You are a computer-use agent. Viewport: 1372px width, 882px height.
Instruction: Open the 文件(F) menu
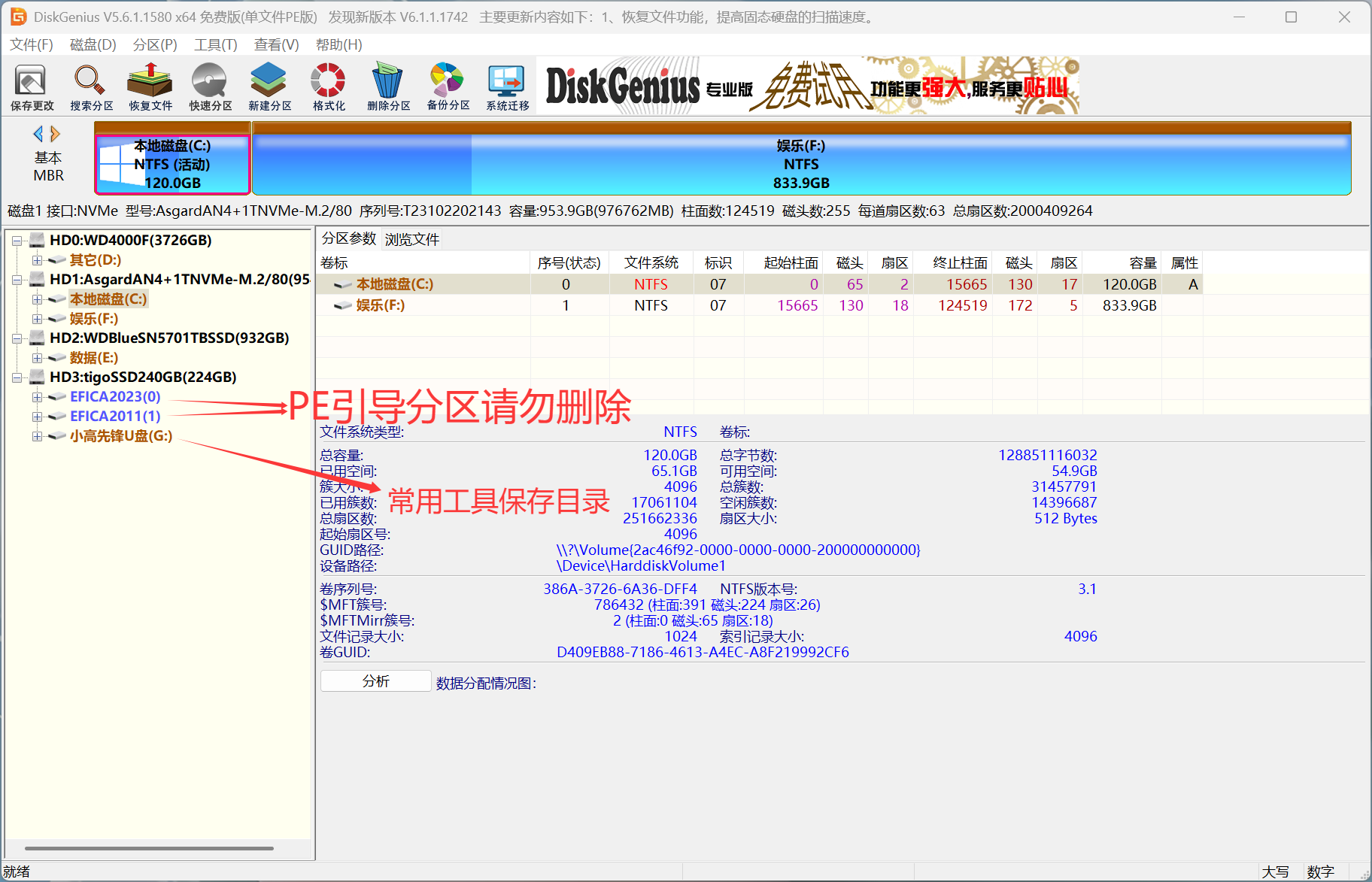point(32,45)
